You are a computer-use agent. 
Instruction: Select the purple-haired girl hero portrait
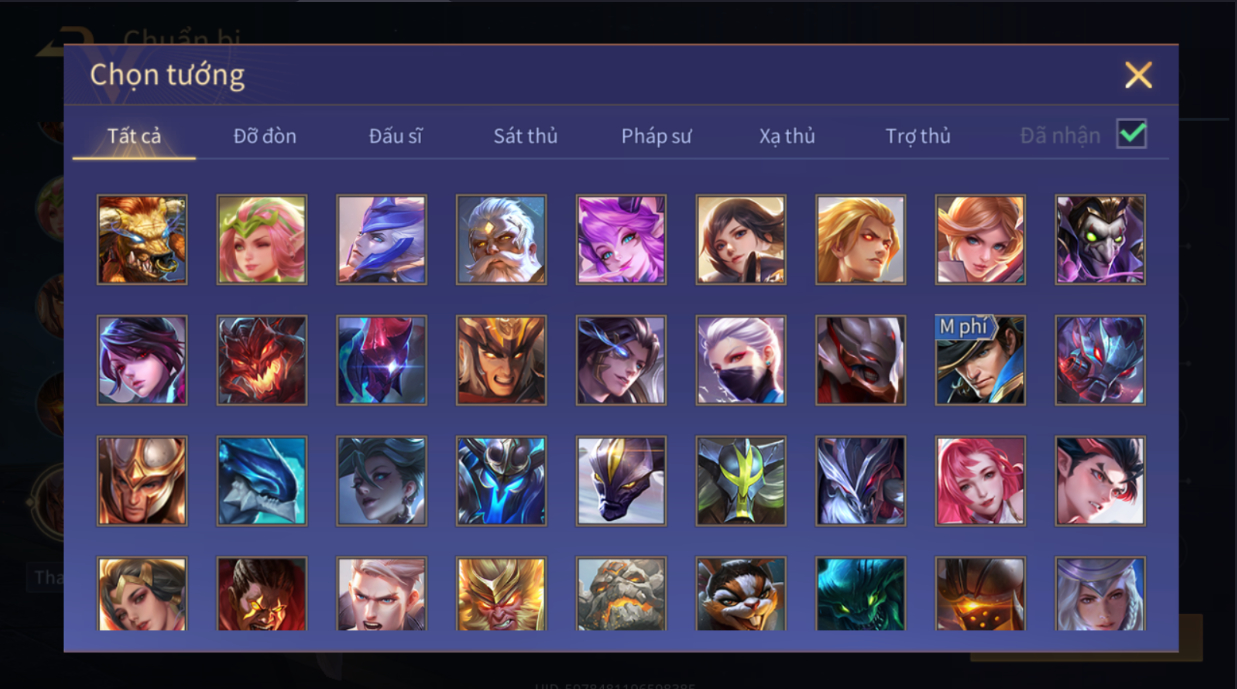pyautogui.click(x=621, y=240)
